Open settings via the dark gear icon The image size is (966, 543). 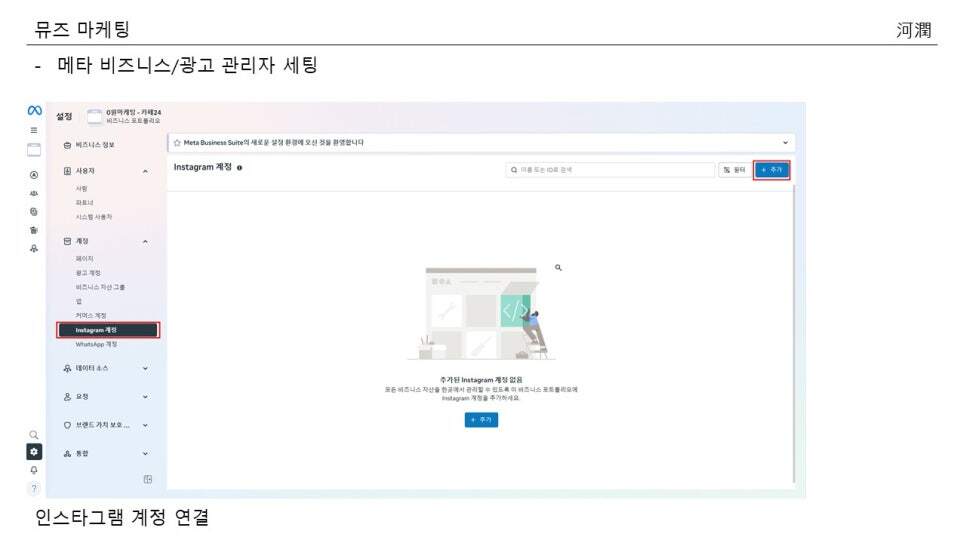pos(34,452)
